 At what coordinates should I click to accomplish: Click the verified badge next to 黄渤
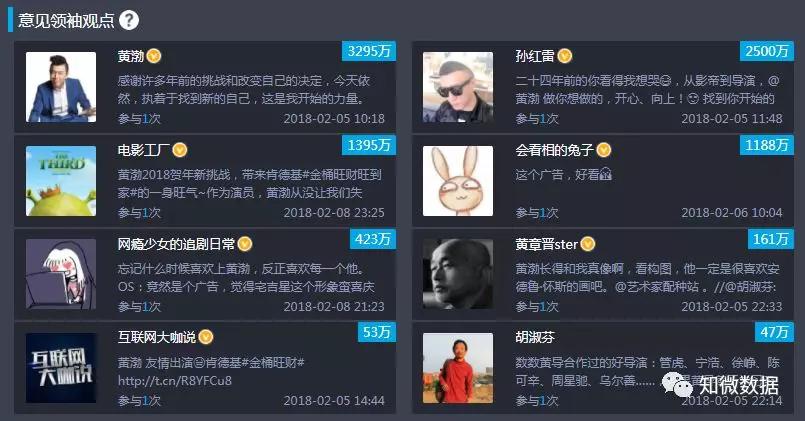pos(154,56)
